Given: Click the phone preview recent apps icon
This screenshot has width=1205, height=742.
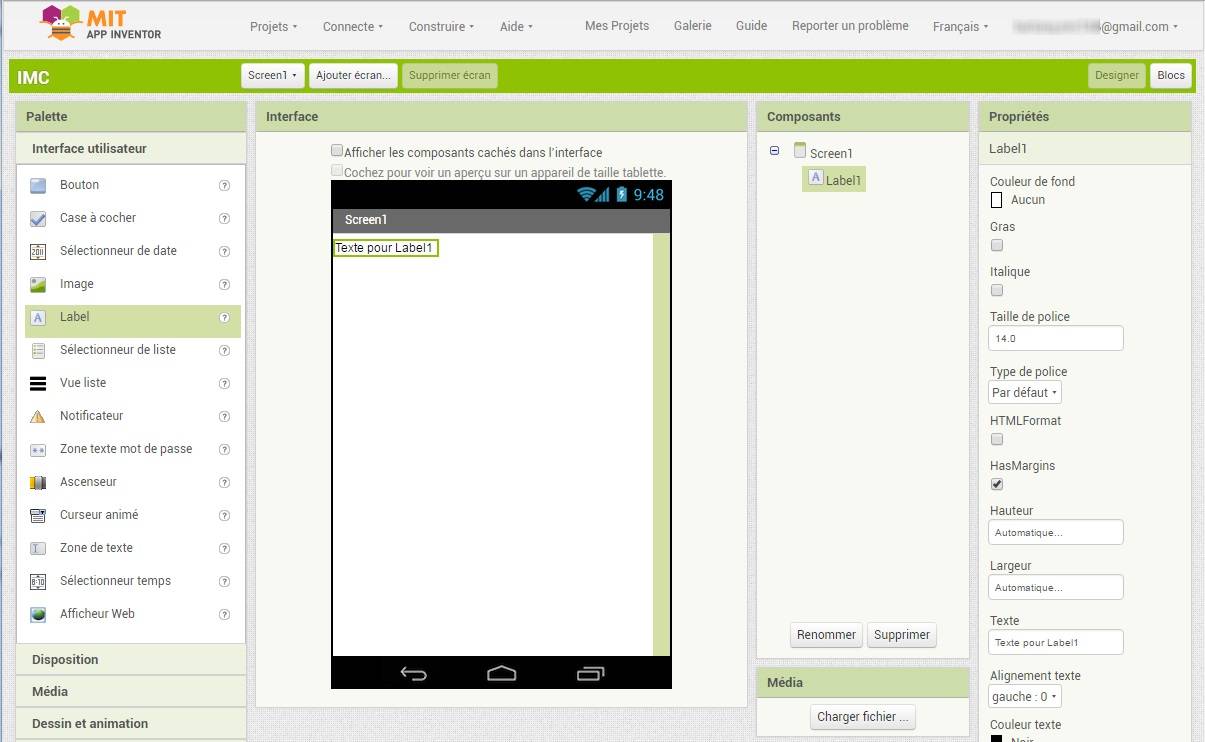Looking at the screenshot, I should click(x=591, y=673).
